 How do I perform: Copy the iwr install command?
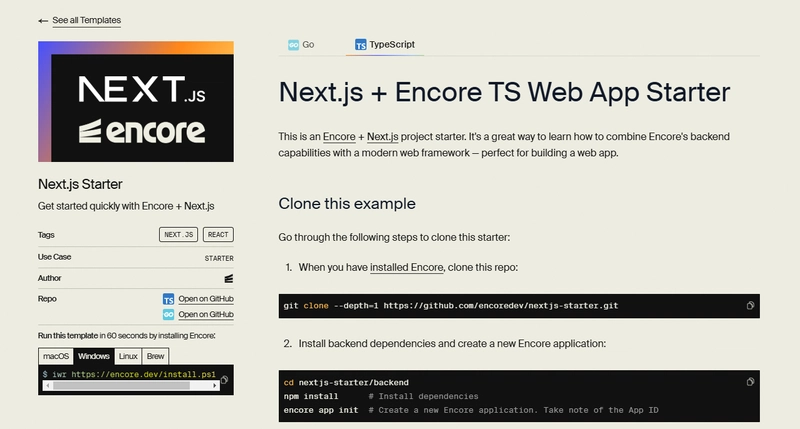point(224,380)
